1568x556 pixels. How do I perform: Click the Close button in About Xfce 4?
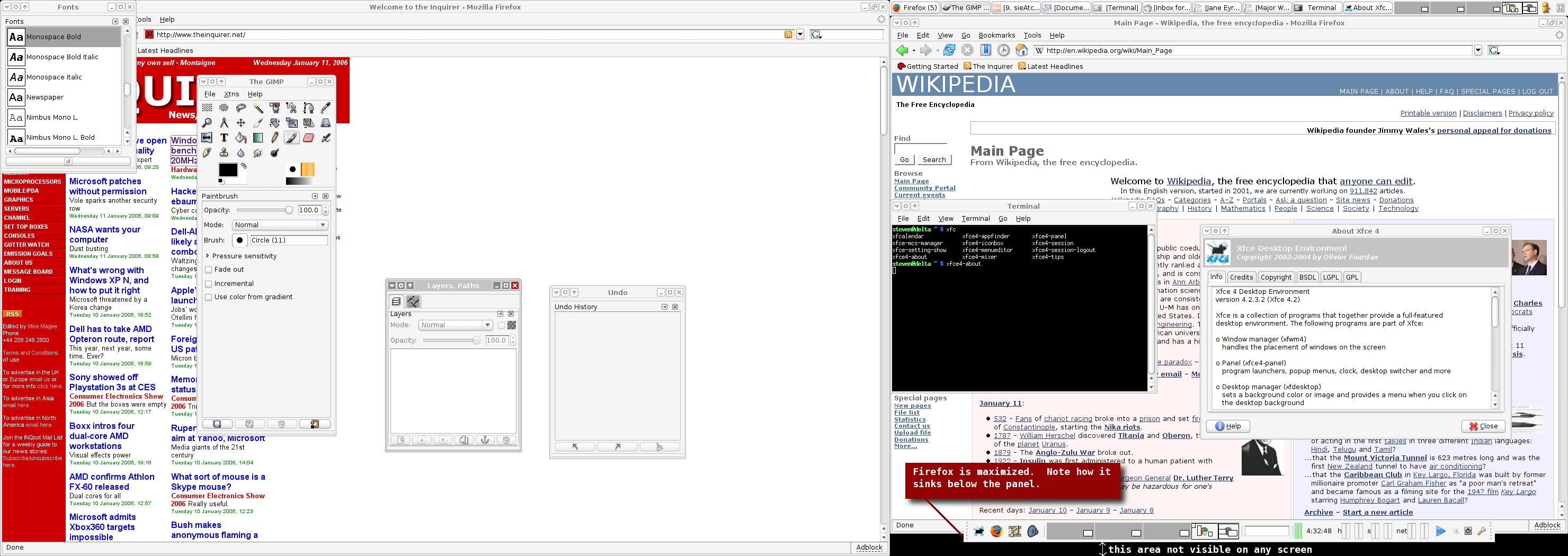coord(1483,426)
